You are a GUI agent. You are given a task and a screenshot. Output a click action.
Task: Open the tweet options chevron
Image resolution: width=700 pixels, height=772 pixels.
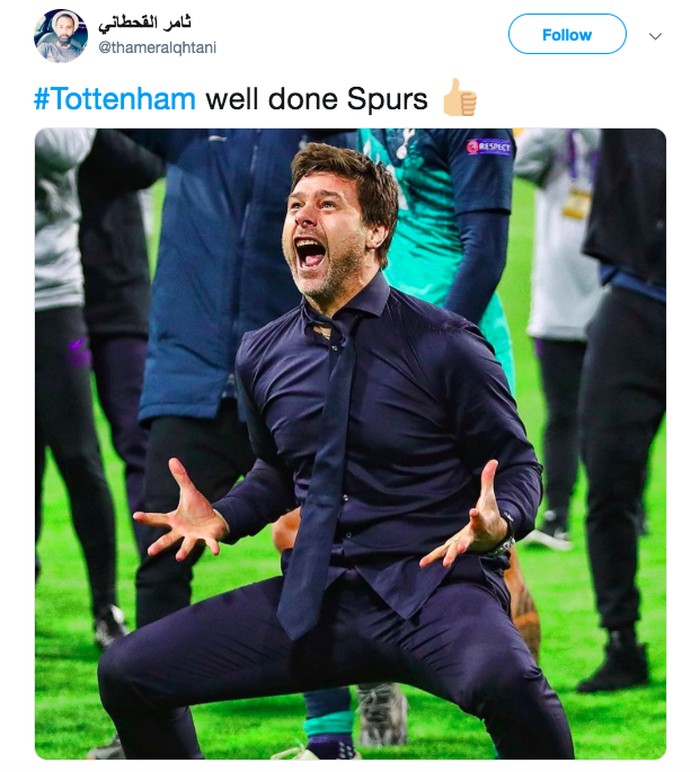tap(656, 36)
